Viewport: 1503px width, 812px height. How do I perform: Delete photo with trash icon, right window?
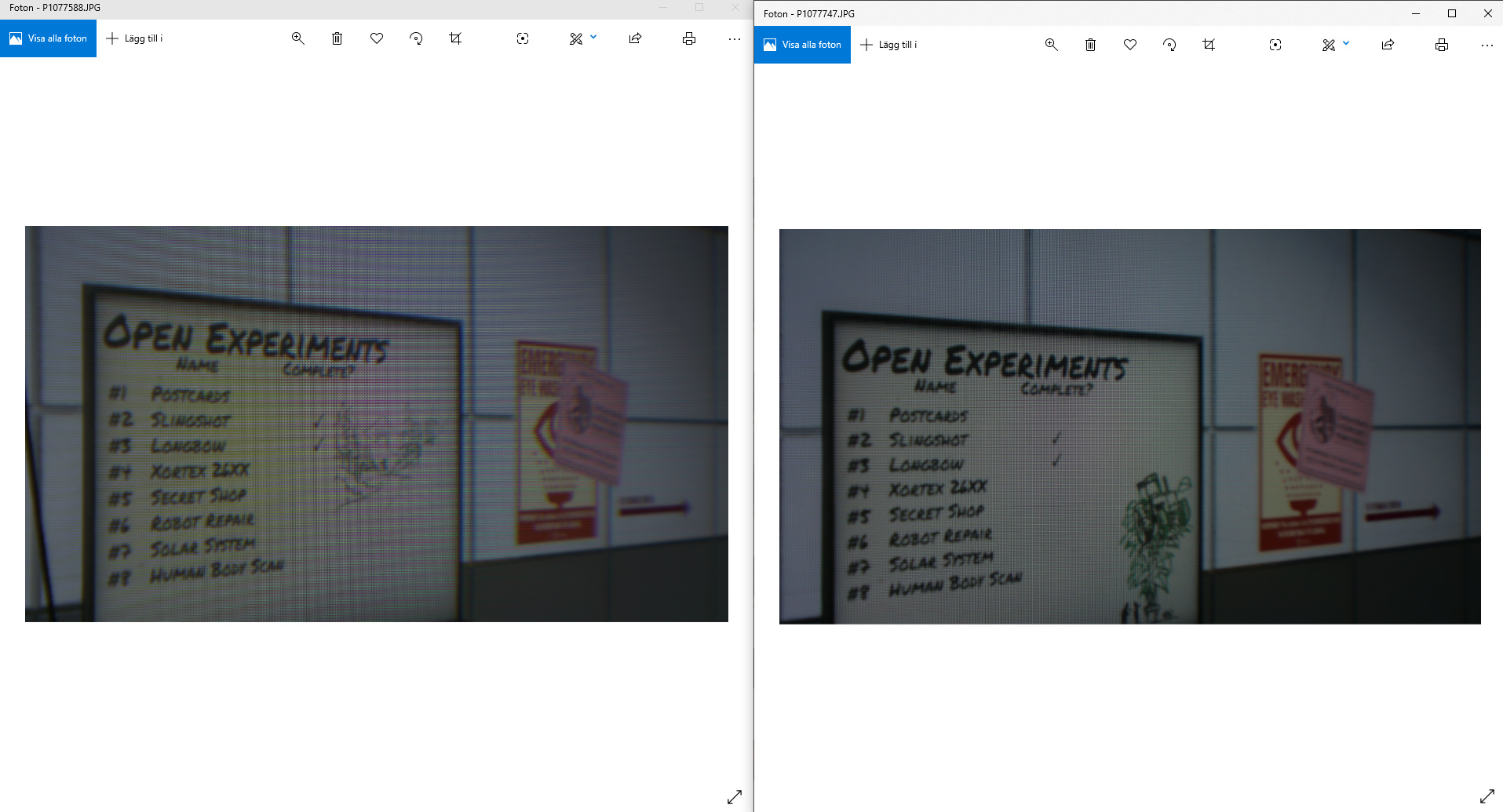[1090, 45]
